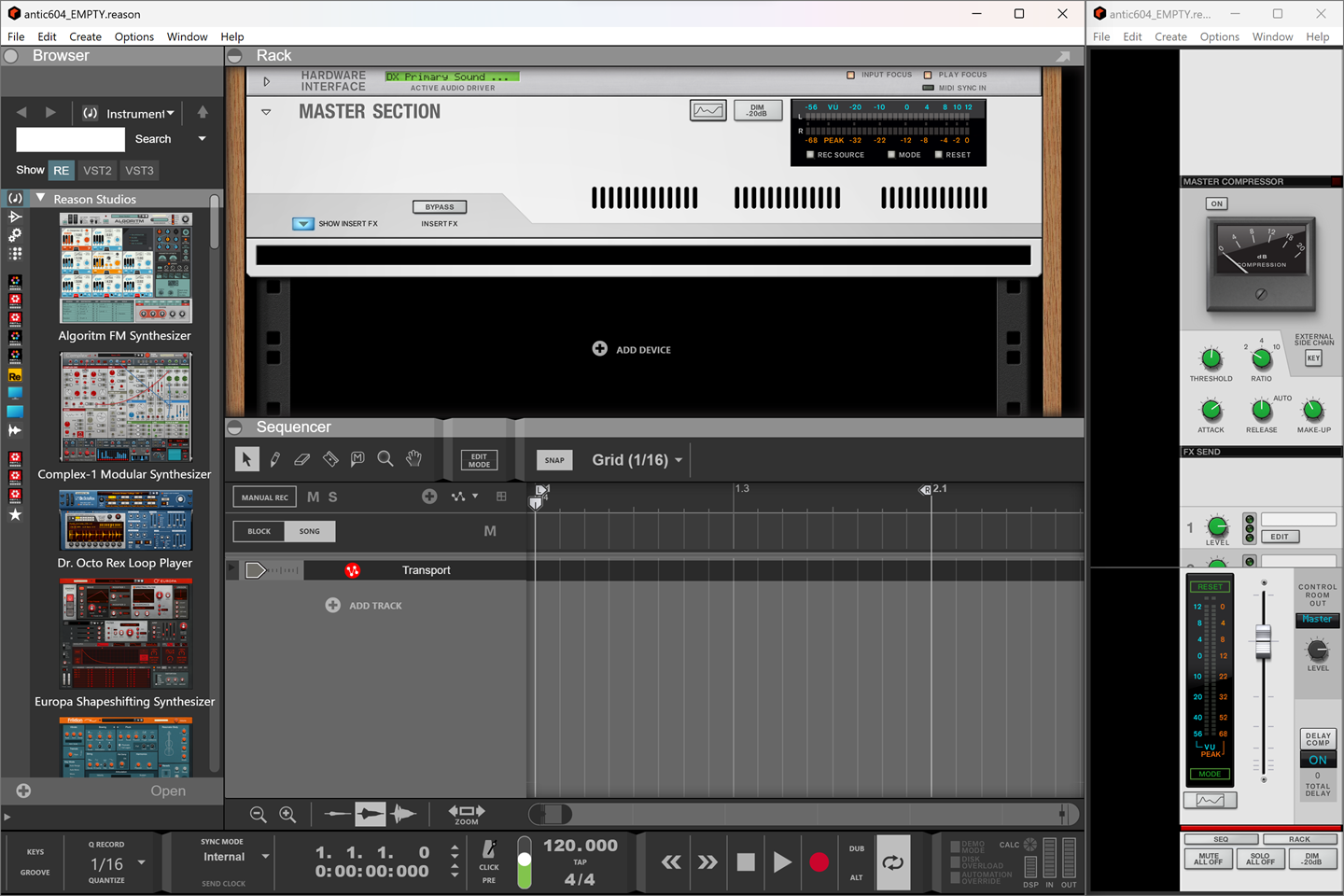Open the Sync Mode Internal dropdown
The width and height of the screenshot is (1344, 896).
coord(236,857)
